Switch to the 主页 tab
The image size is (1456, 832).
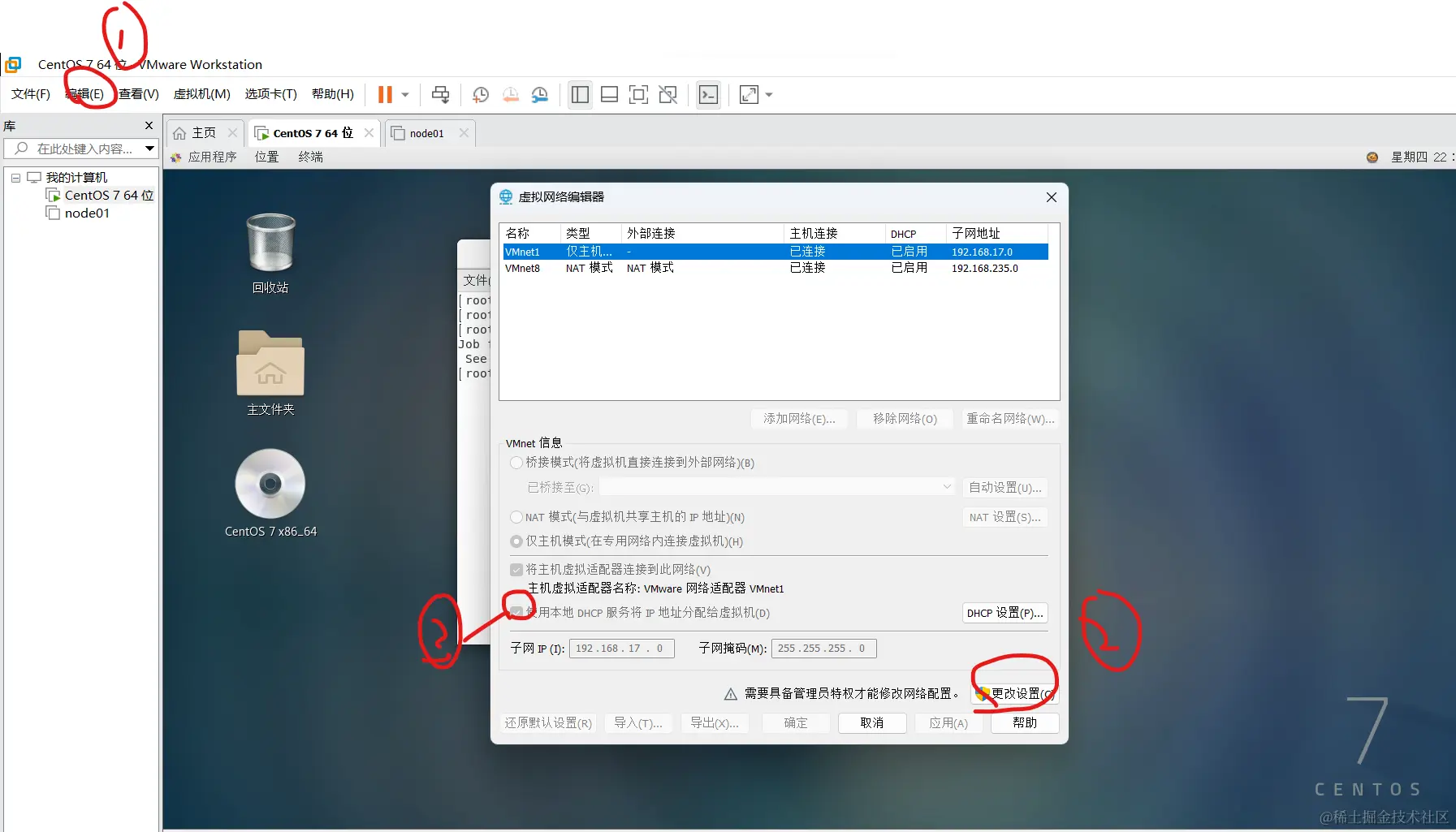[x=204, y=132]
